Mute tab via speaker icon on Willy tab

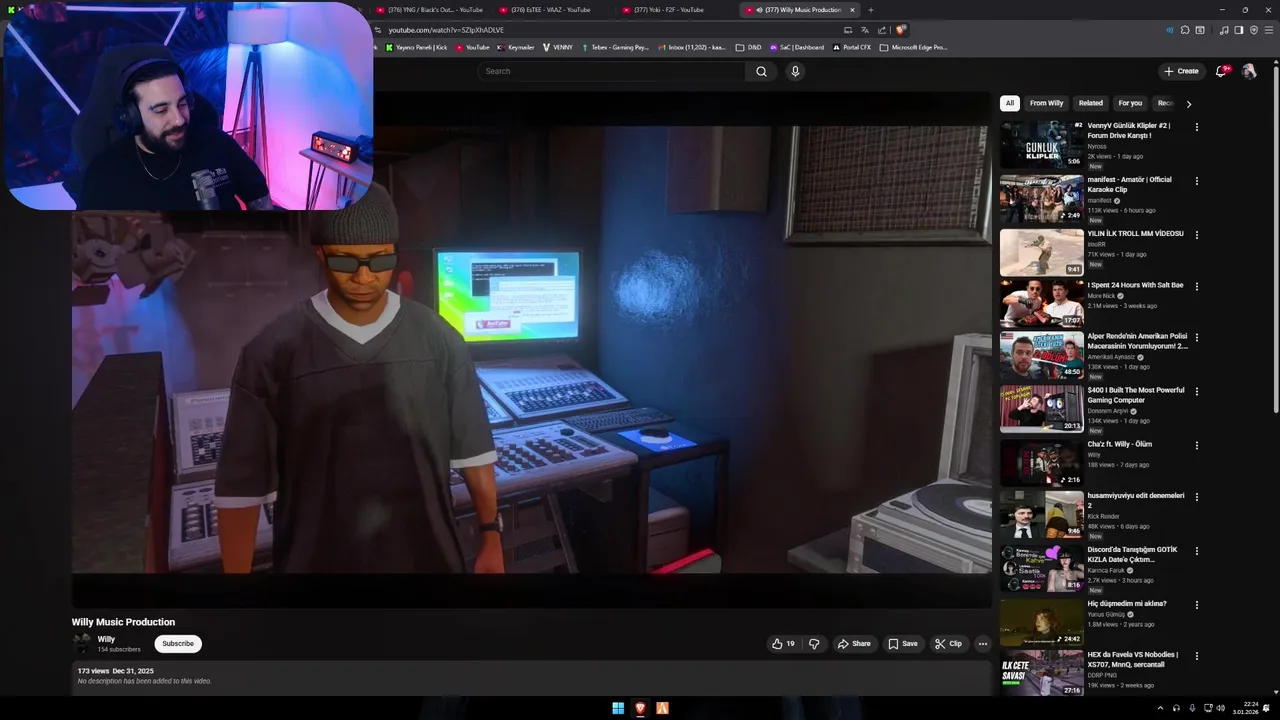[x=759, y=10]
